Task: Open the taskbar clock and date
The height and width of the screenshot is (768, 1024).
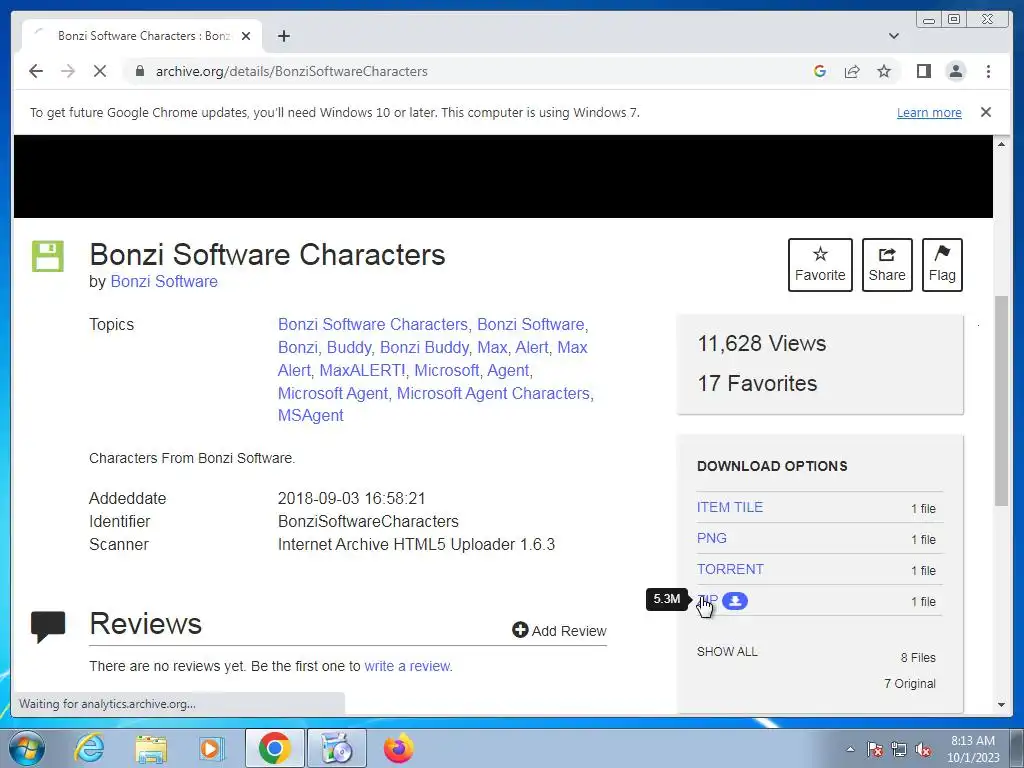Action: point(972,749)
